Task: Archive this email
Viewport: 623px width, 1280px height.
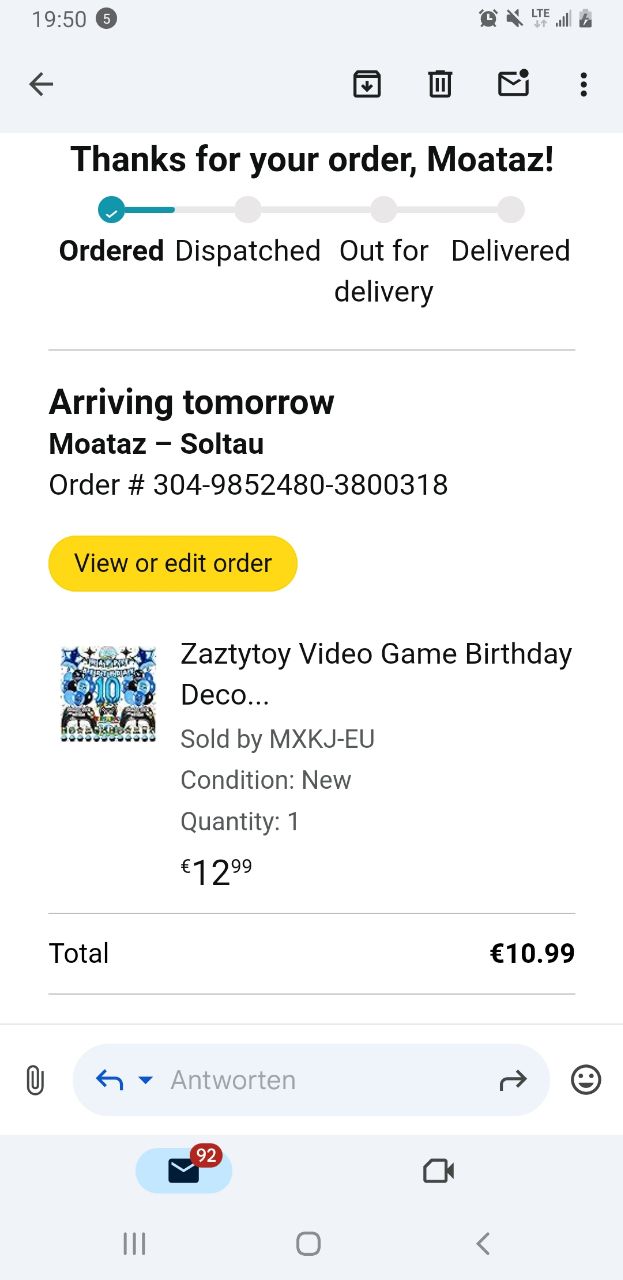Action: coord(367,84)
